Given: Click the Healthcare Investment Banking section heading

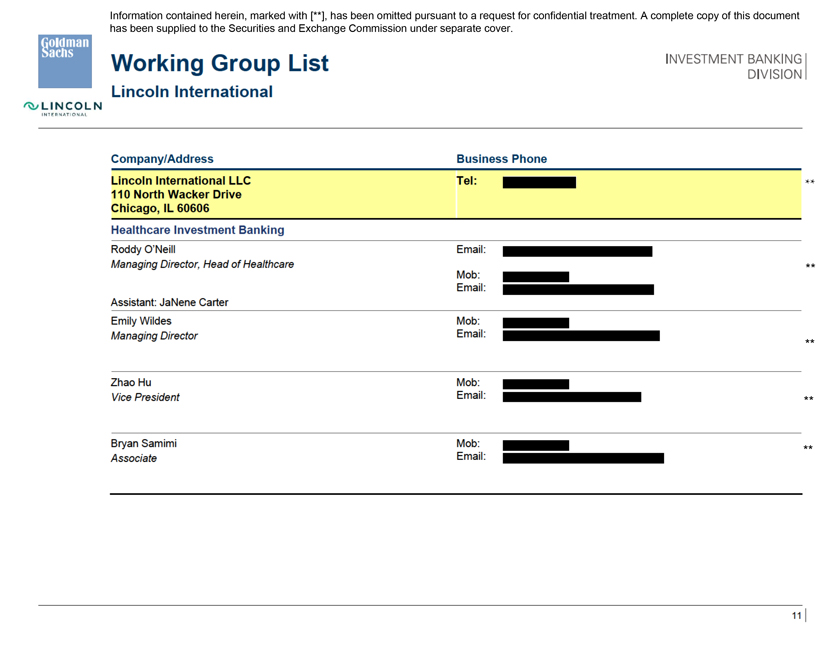Looking at the screenshot, I should pos(197,230).
